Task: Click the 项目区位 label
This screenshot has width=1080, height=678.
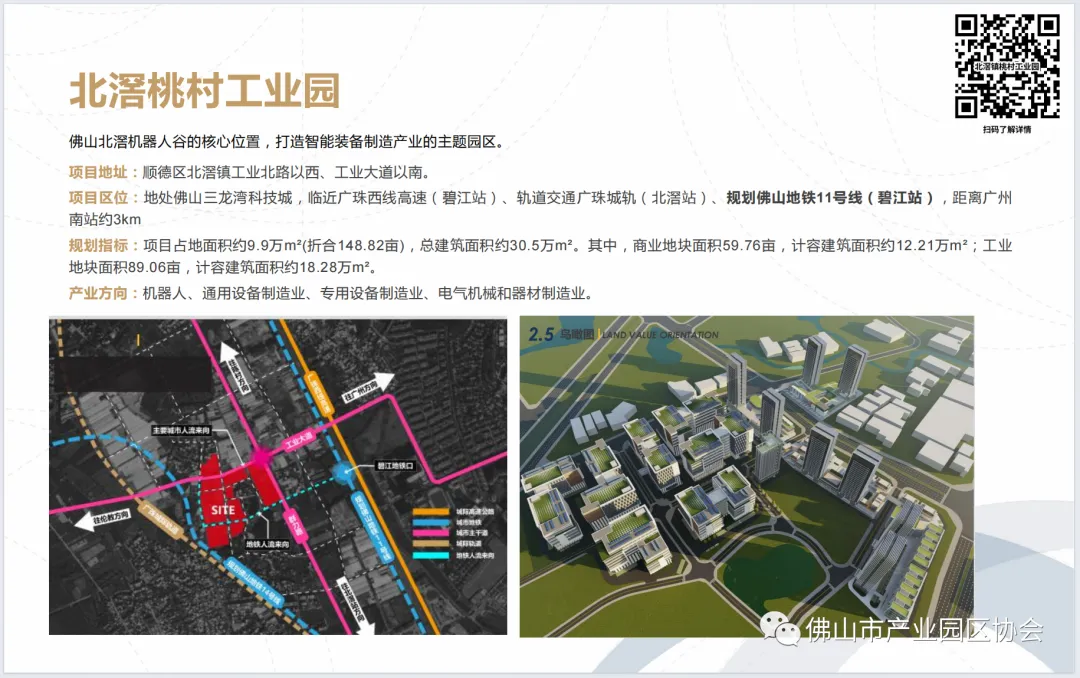Action: [98, 198]
